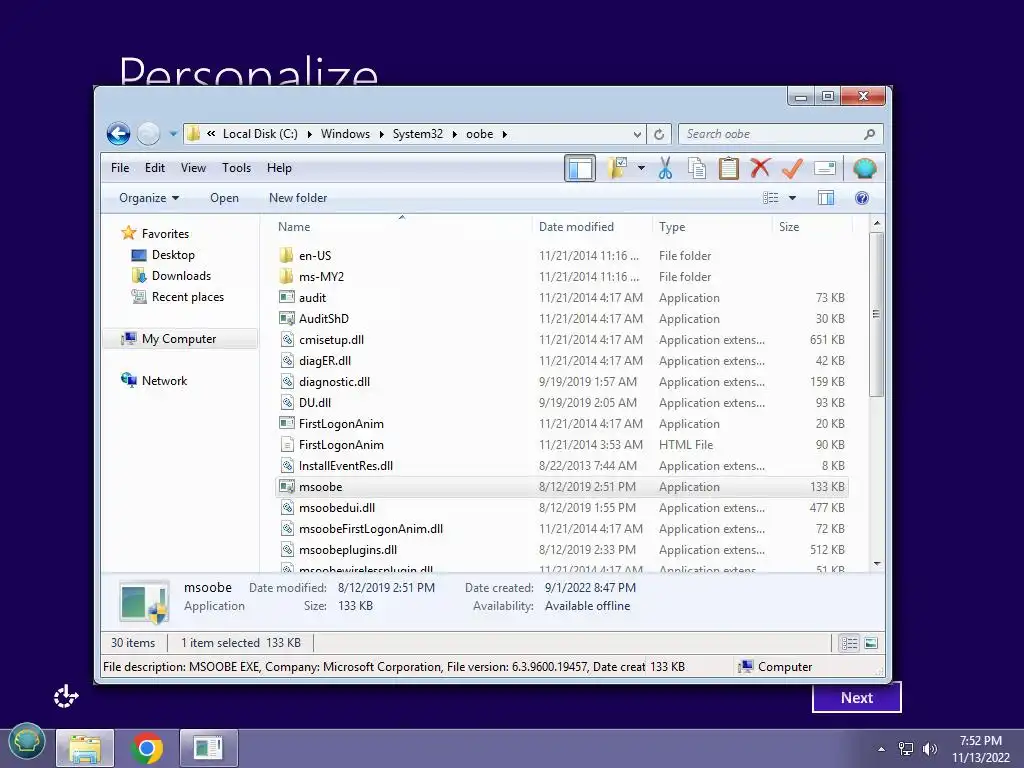The image size is (1024, 768).
Task: Click the orange checkmark Properties icon
Action: point(792,168)
